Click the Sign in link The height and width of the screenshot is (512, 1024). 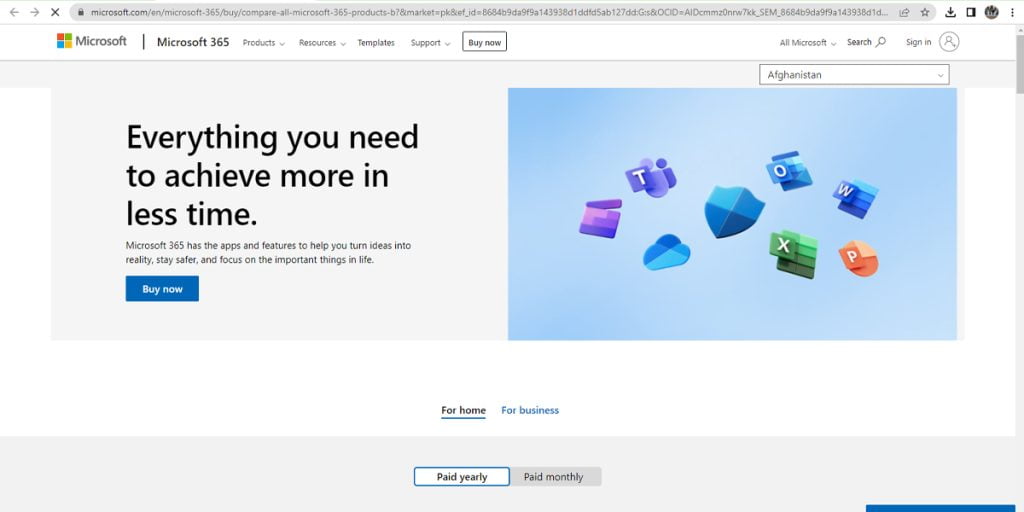point(918,42)
